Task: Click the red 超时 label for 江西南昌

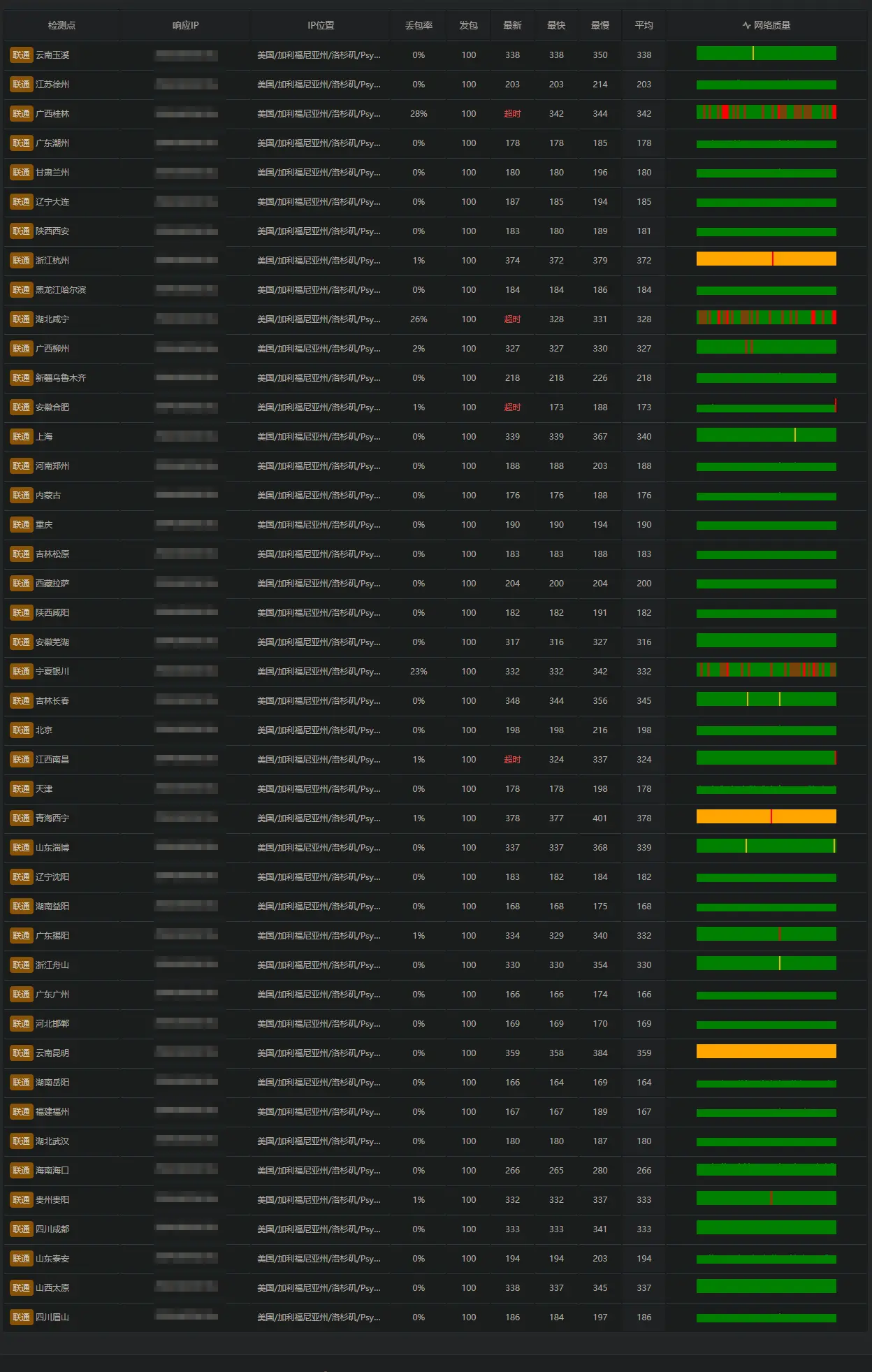Action: (512, 760)
